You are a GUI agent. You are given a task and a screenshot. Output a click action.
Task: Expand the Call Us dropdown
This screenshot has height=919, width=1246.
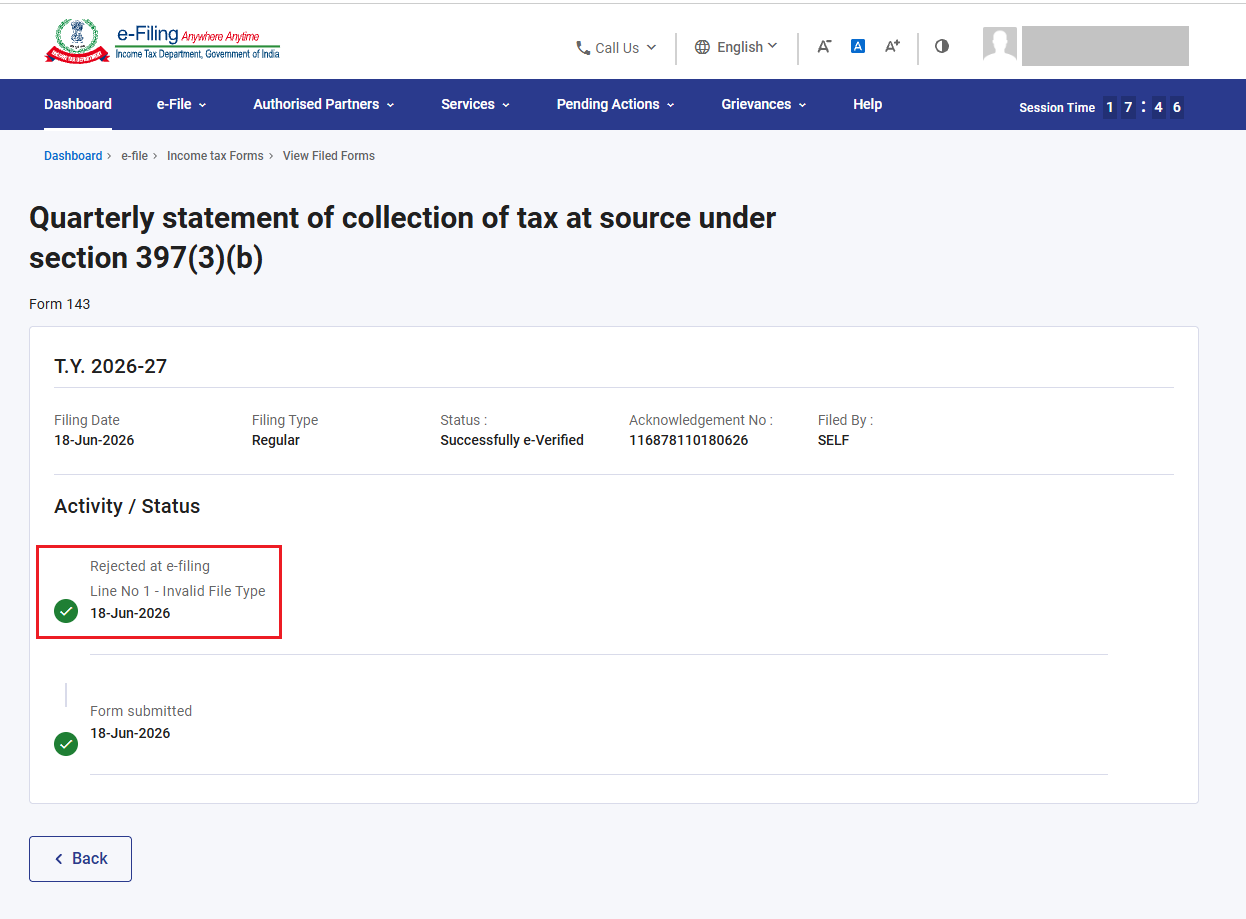tap(616, 47)
